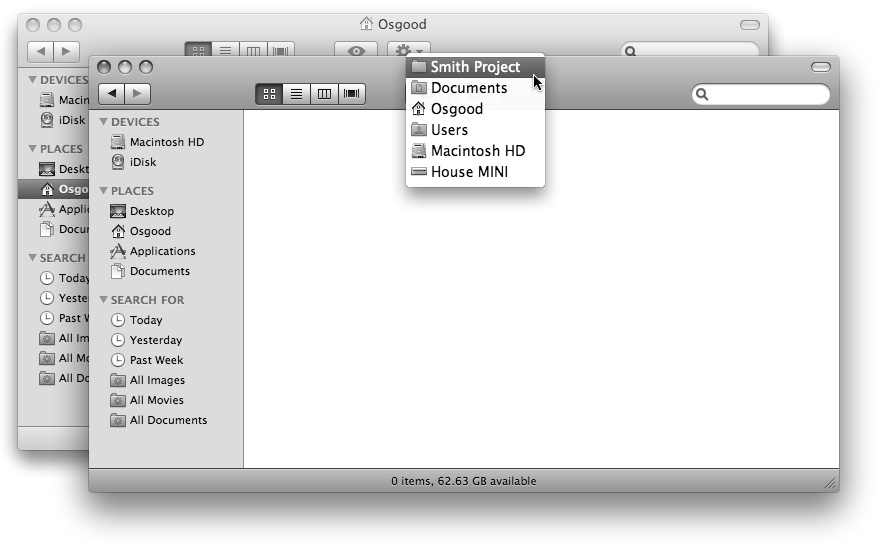Viewport: 876px width, 547px height.
Task: Open Applications in front window sidebar
Action: (x=162, y=251)
